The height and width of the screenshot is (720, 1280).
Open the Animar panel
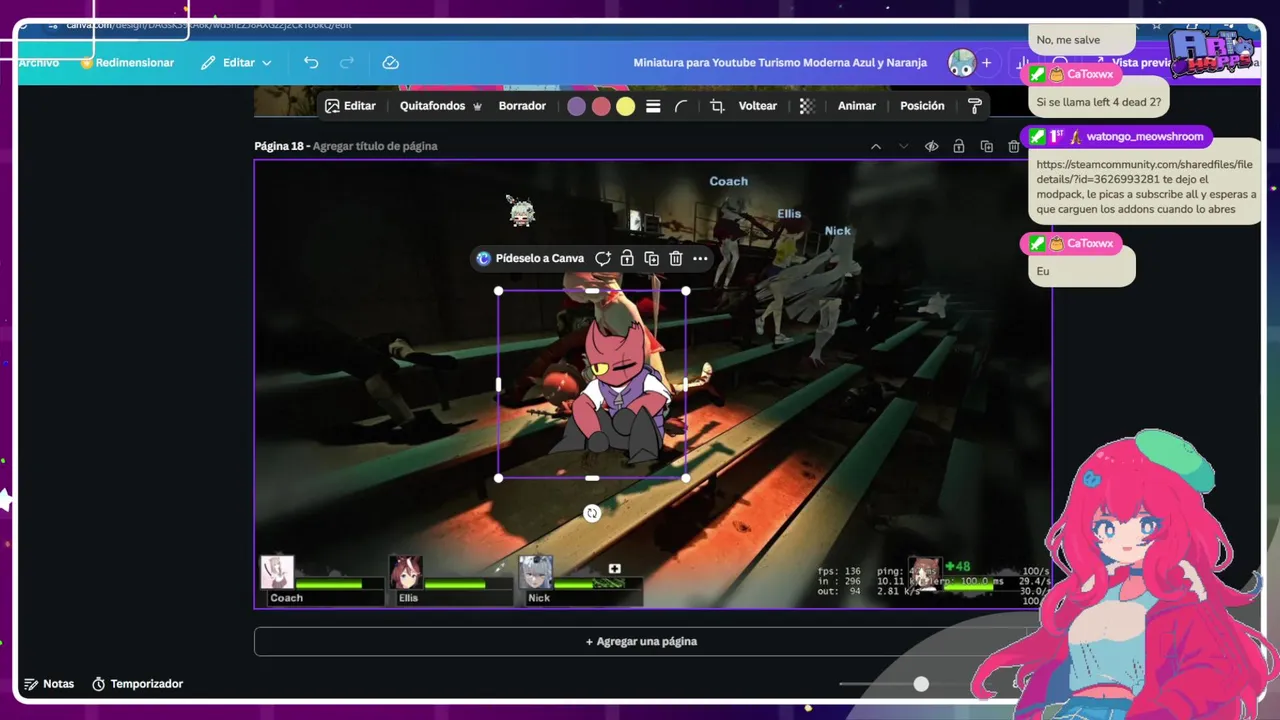(857, 106)
